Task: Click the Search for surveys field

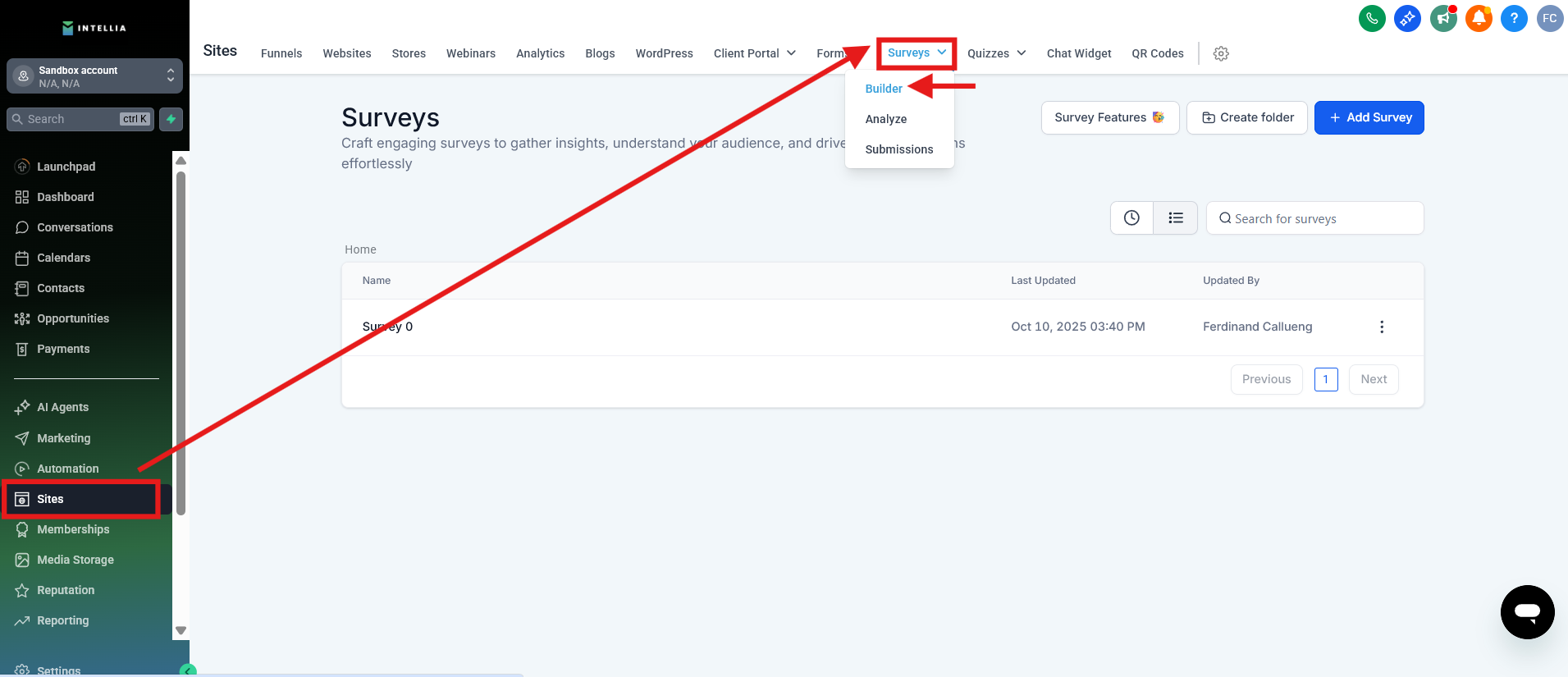Action: pos(1321,218)
